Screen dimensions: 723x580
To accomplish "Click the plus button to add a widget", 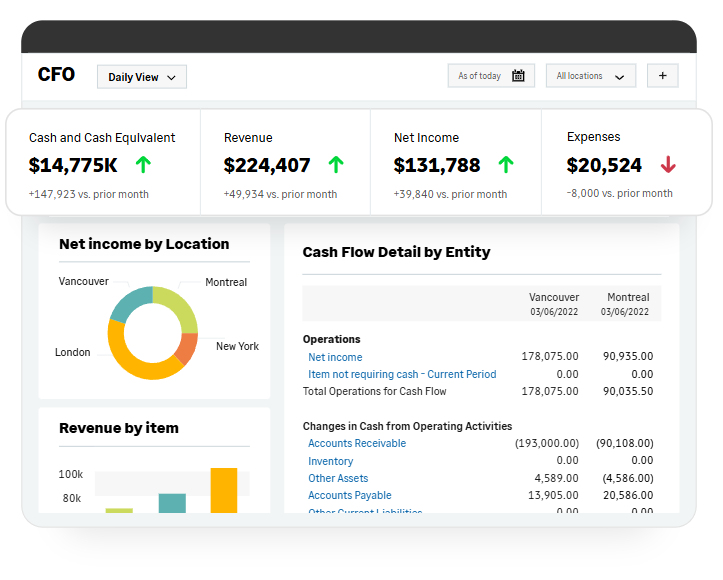I will (x=663, y=76).
